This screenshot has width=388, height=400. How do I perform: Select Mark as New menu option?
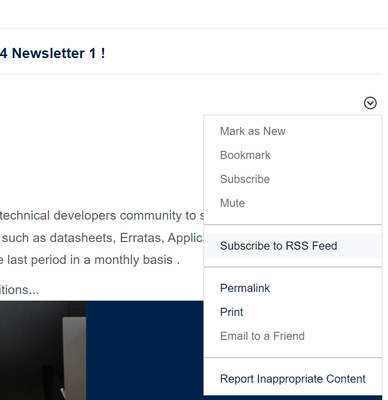point(253,131)
